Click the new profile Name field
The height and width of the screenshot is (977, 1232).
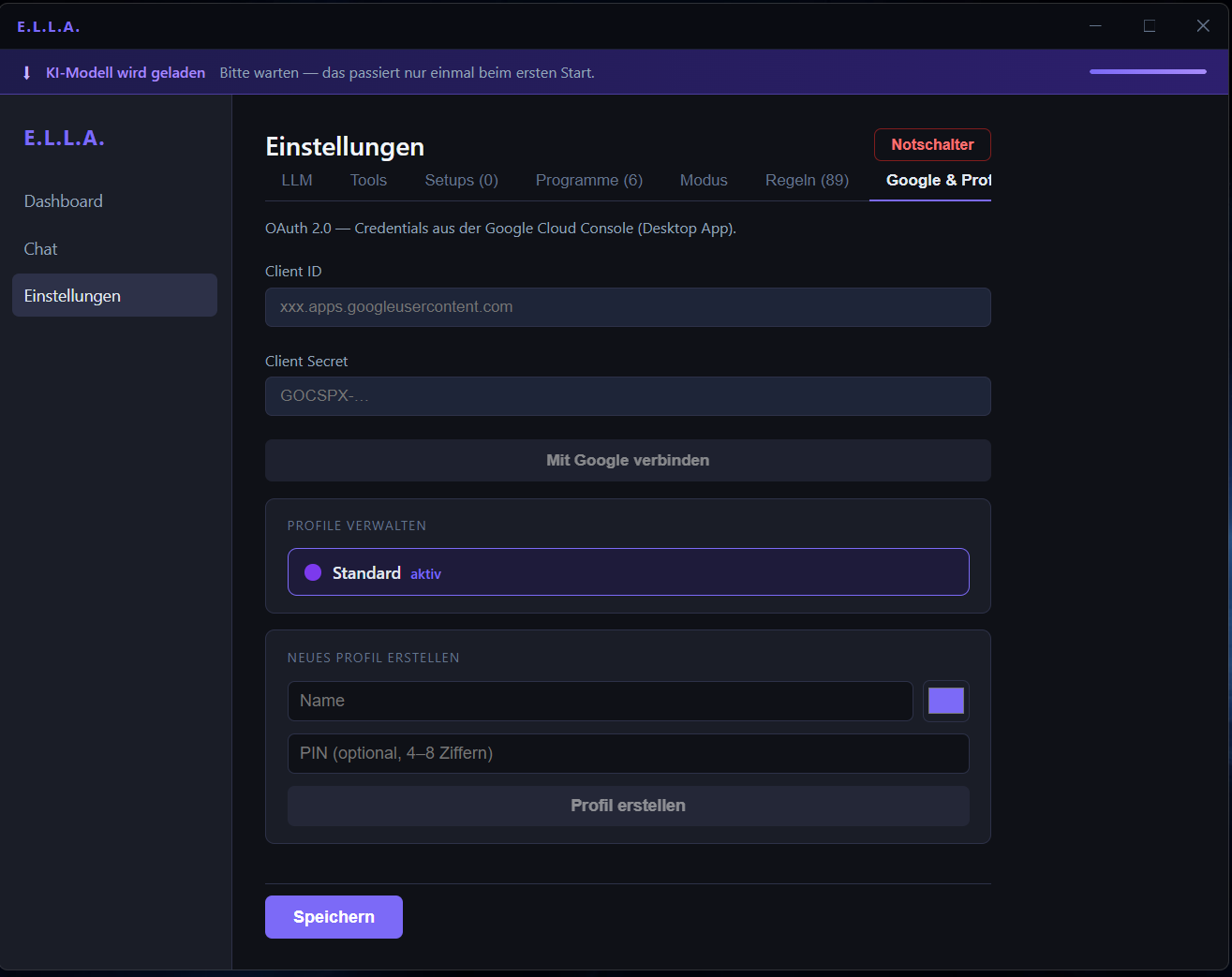(x=600, y=701)
